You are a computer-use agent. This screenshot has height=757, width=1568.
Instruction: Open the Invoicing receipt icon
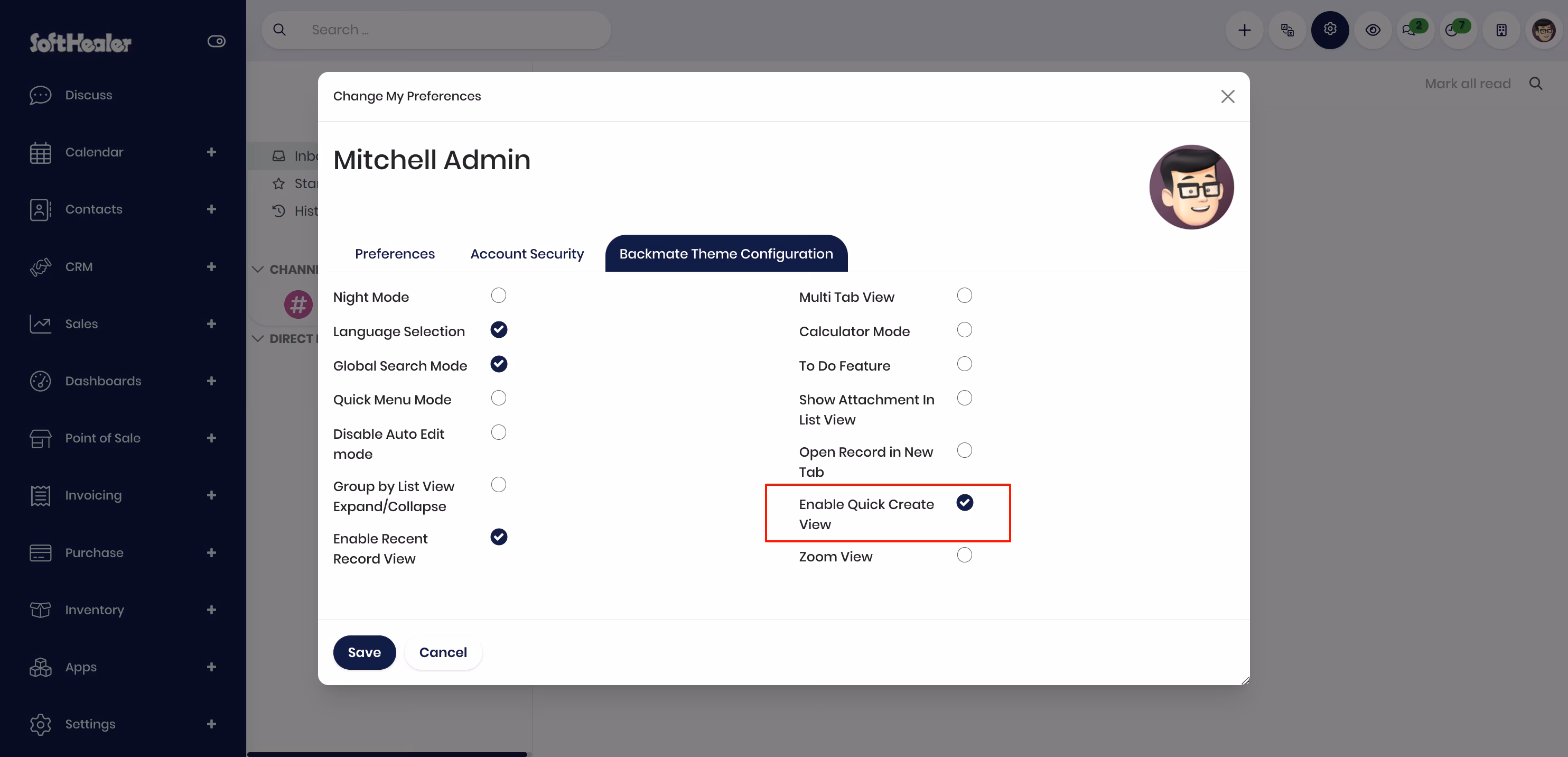pyautogui.click(x=40, y=496)
